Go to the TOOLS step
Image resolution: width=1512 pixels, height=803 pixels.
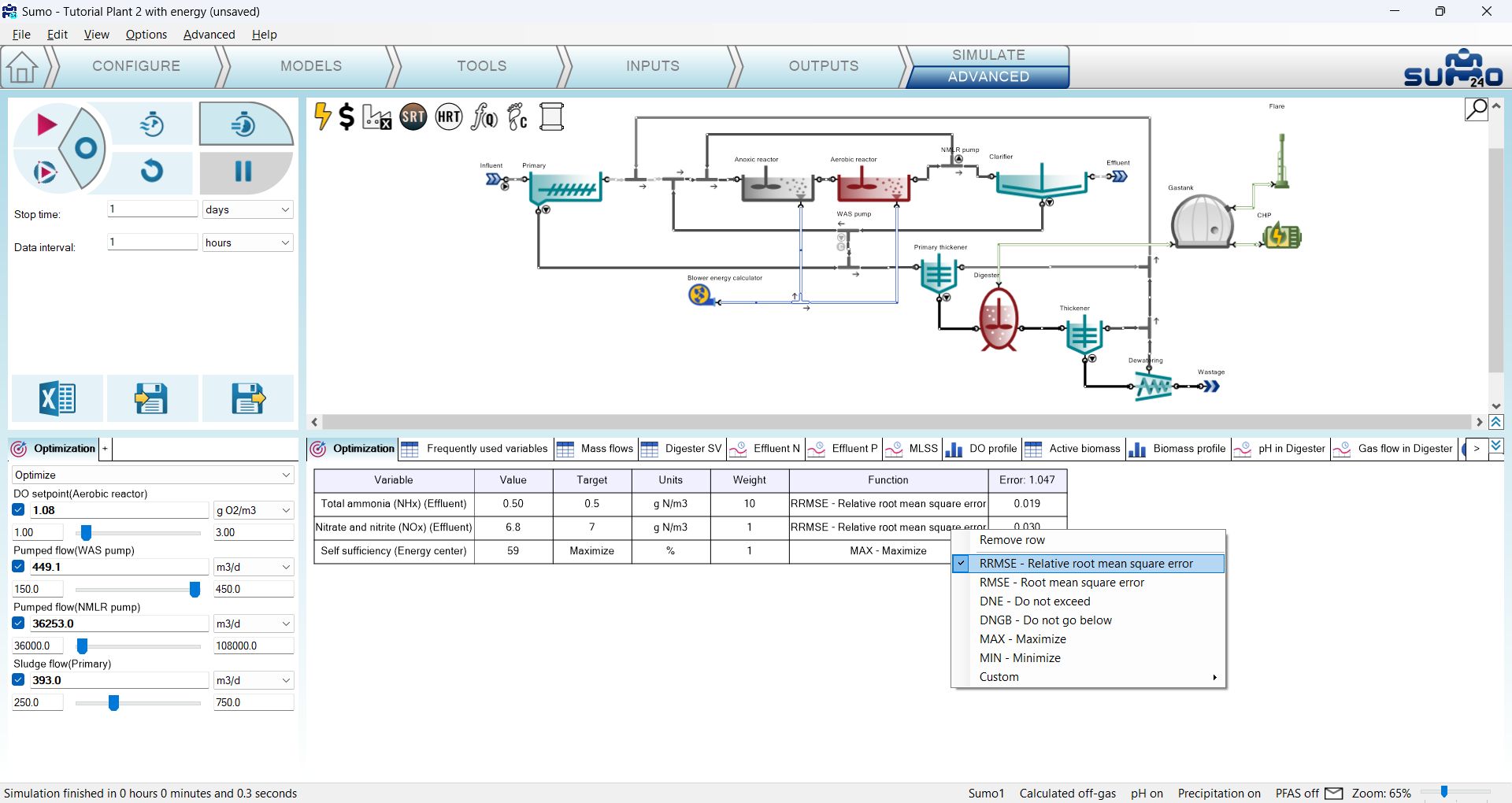click(x=482, y=66)
